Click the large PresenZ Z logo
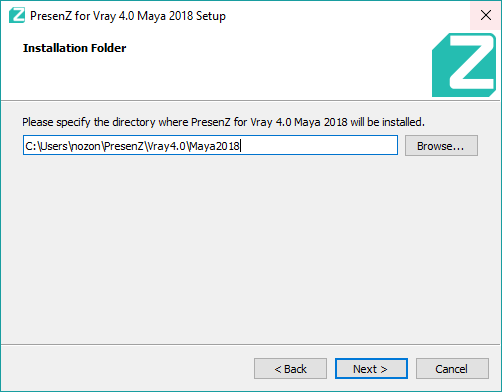The image size is (502, 392). click(x=464, y=65)
